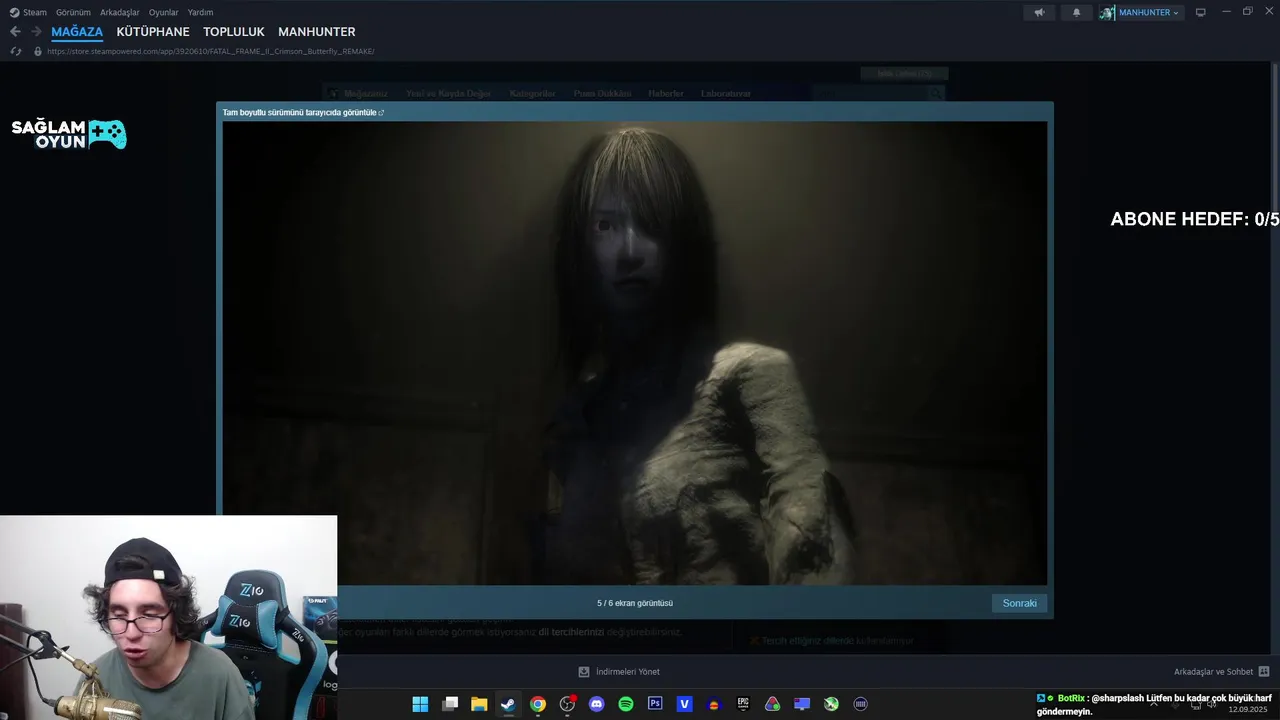Open Photoshop from taskbar

[x=655, y=704]
